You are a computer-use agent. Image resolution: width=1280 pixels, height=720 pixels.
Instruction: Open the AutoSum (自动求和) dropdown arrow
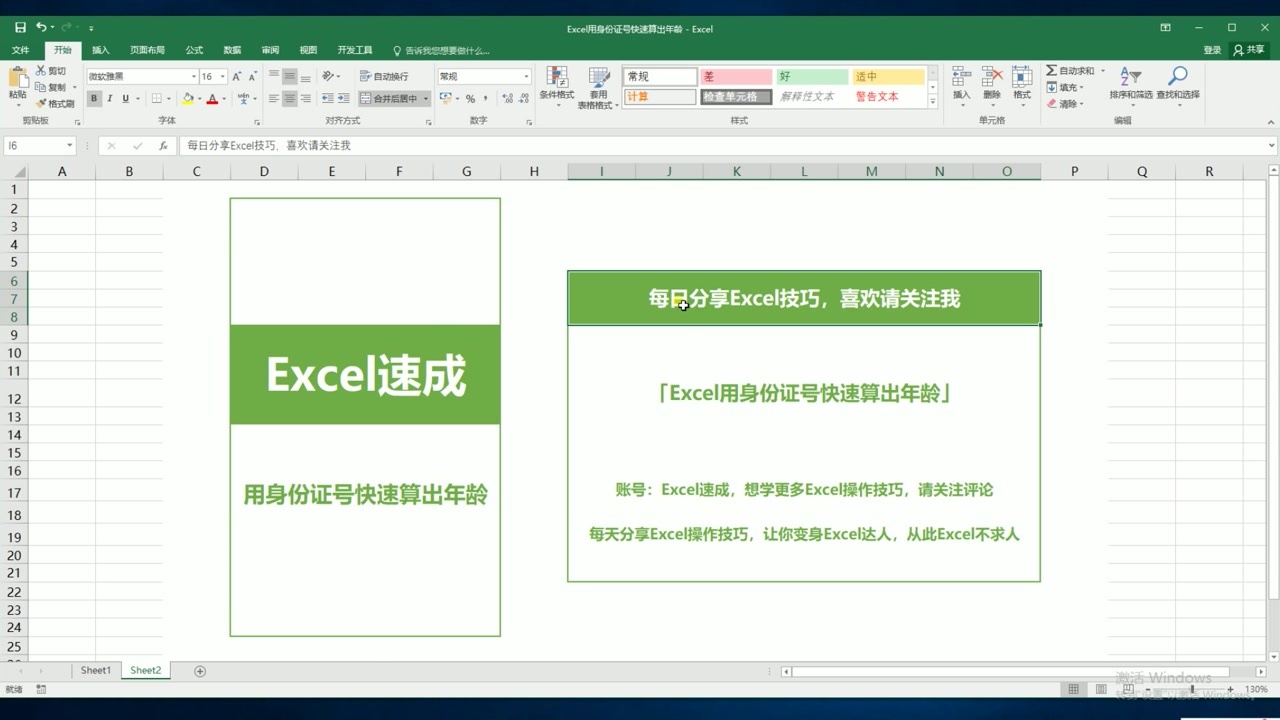(x=1103, y=71)
